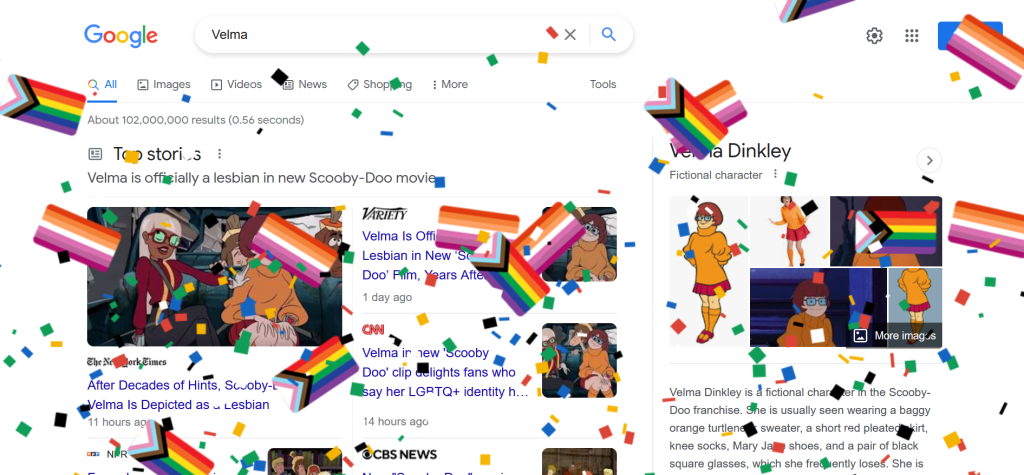Switch to the Images tab

[164, 84]
